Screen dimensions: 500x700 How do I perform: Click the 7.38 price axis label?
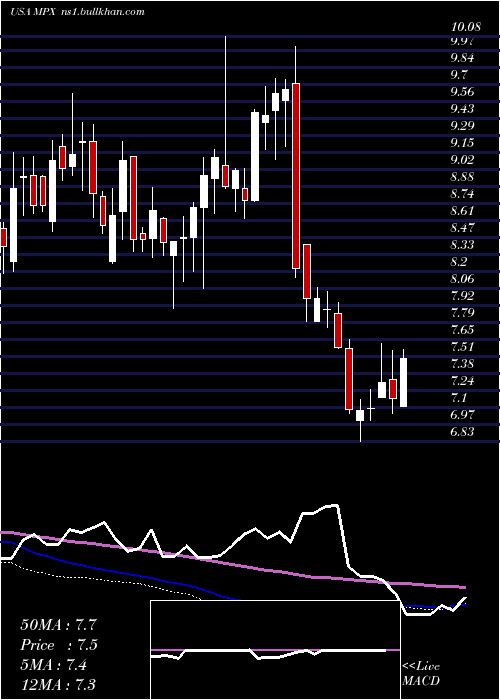pos(464,364)
